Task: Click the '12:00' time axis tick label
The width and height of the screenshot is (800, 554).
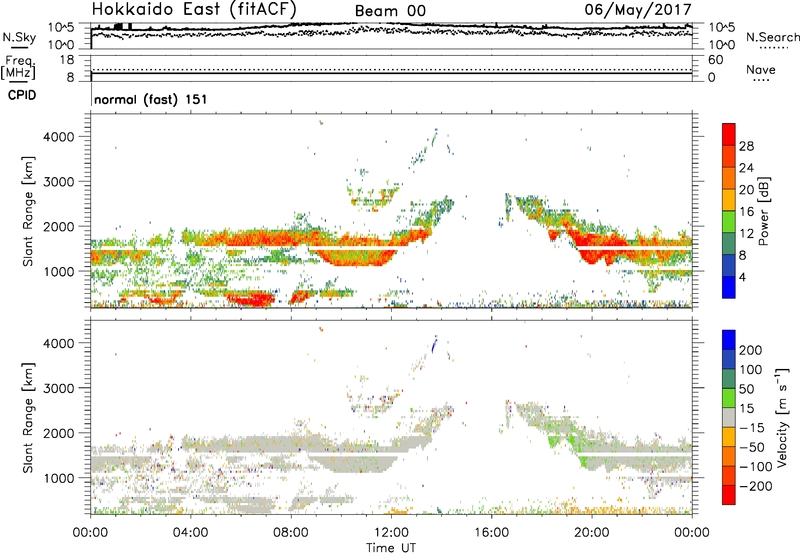Action: (391, 533)
